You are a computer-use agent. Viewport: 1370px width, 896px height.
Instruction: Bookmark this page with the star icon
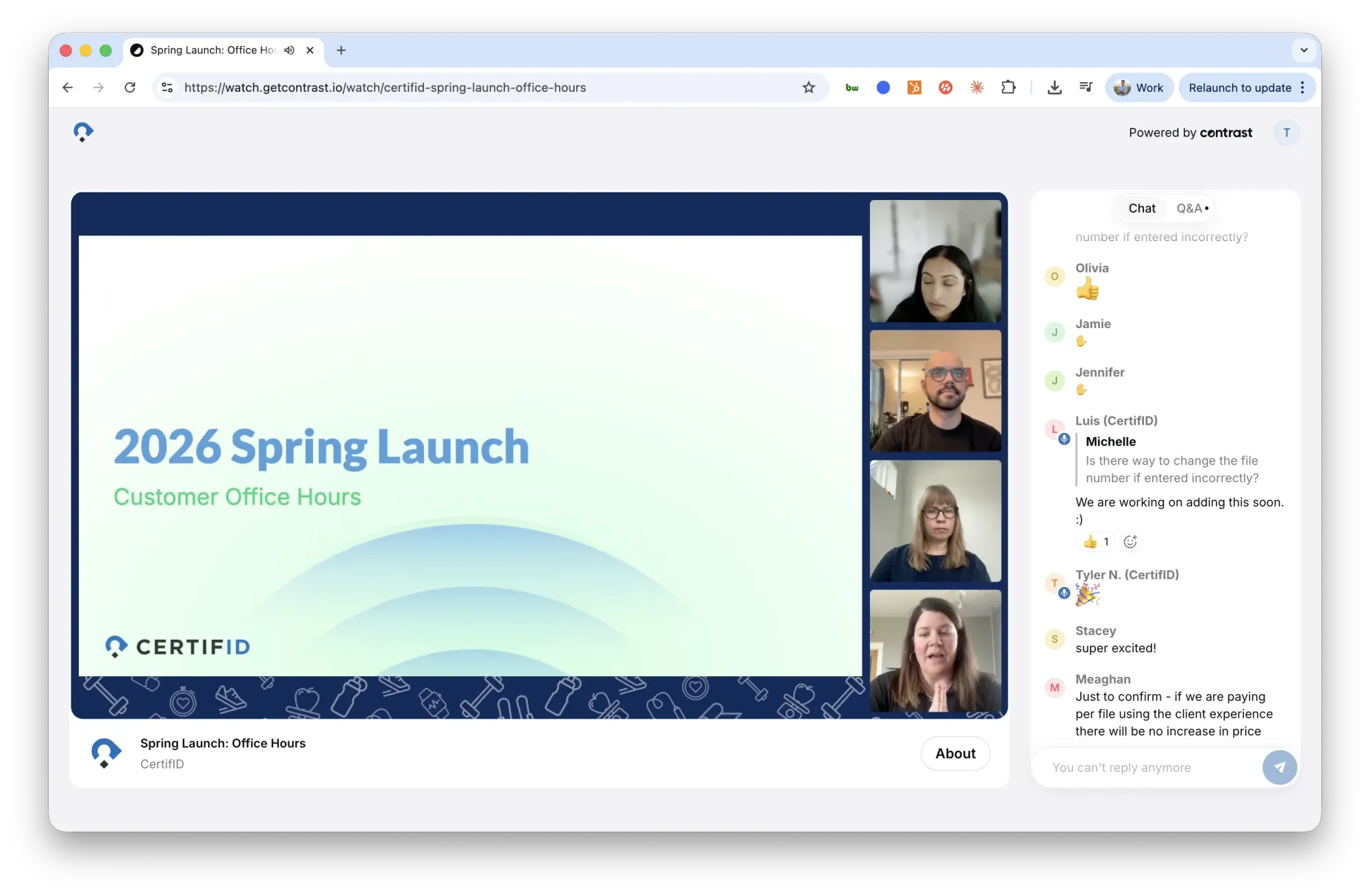[809, 88]
